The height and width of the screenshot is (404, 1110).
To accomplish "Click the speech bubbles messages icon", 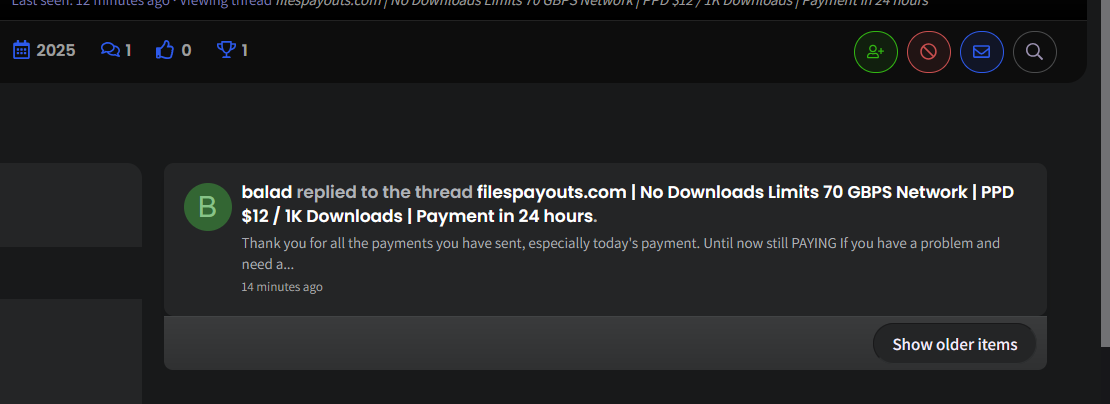I will click(110, 50).
